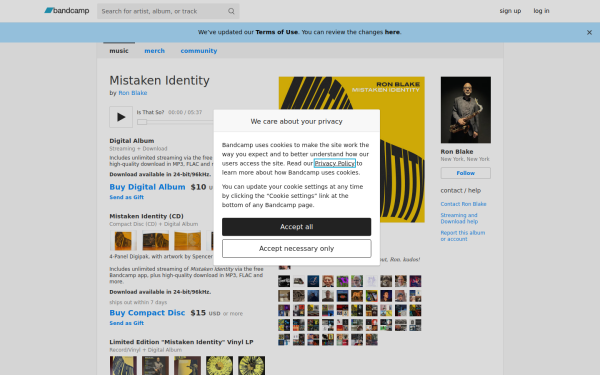Switch to the community tab
Viewport: 600px width, 375px height.
click(x=199, y=51)
